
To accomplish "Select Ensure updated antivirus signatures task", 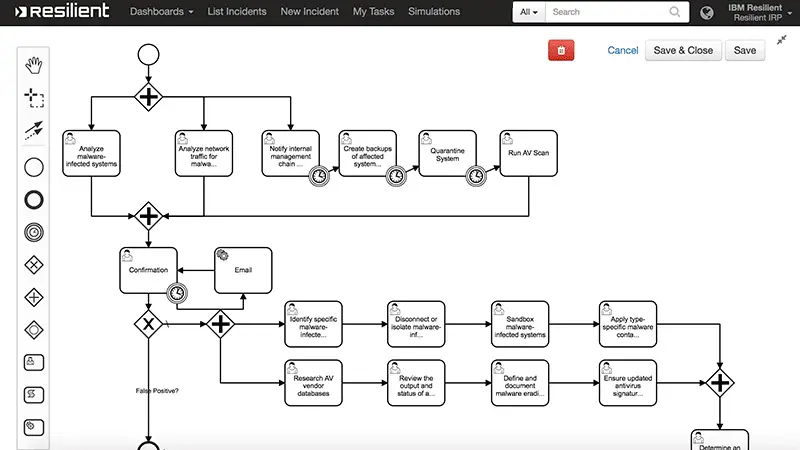I will pos(628,383).
